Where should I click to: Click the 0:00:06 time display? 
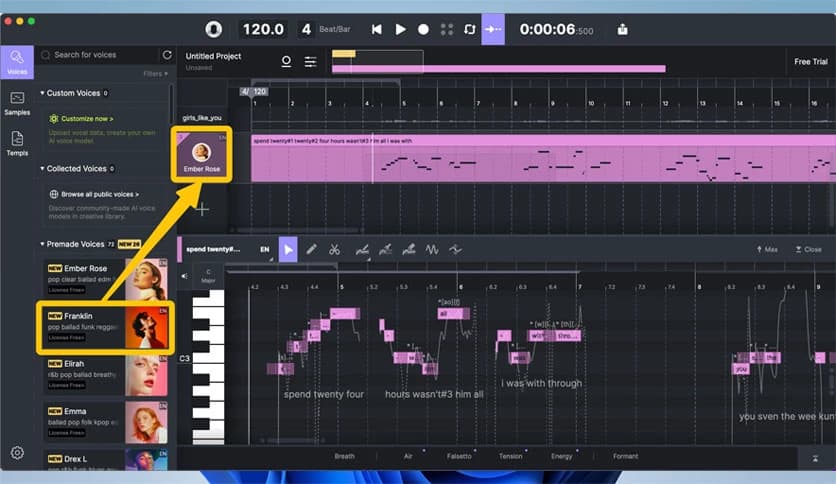pos(556,29)
